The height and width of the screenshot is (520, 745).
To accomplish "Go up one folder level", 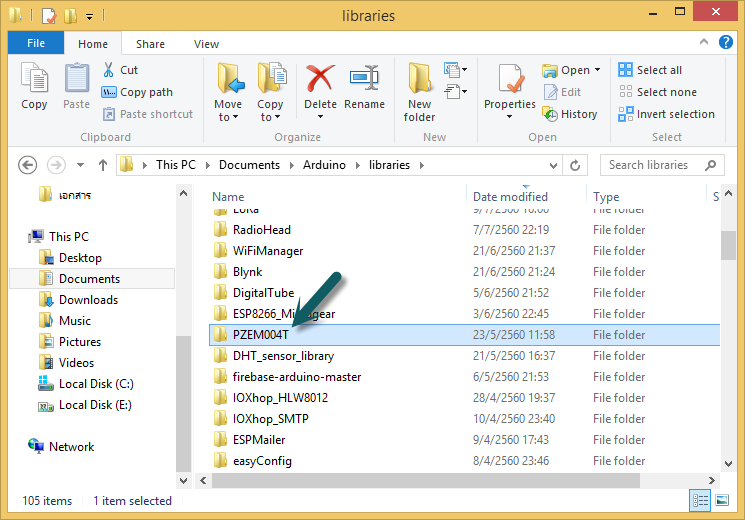I will pyautogui.click(x=103, y=165).
